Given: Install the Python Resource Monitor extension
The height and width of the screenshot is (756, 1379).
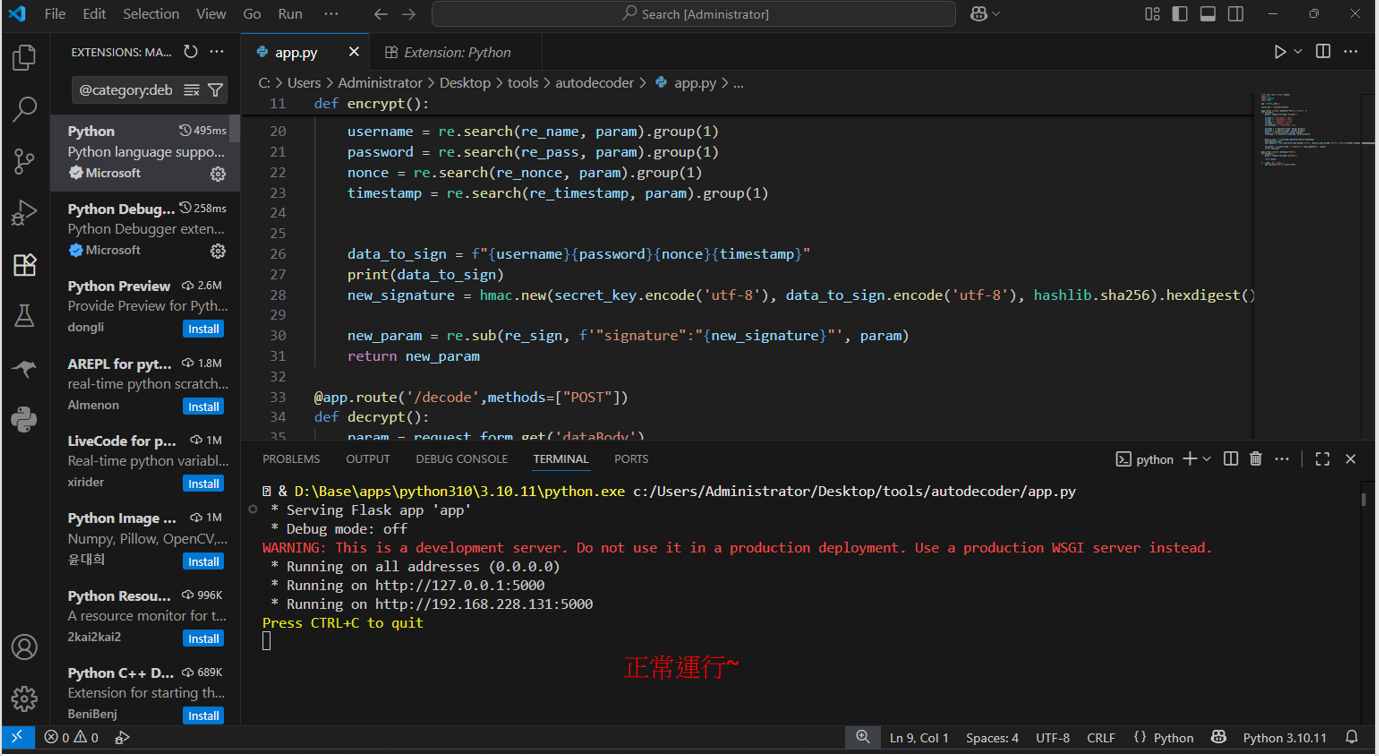Looking at the screenshot, I should (x=204, y=639).
